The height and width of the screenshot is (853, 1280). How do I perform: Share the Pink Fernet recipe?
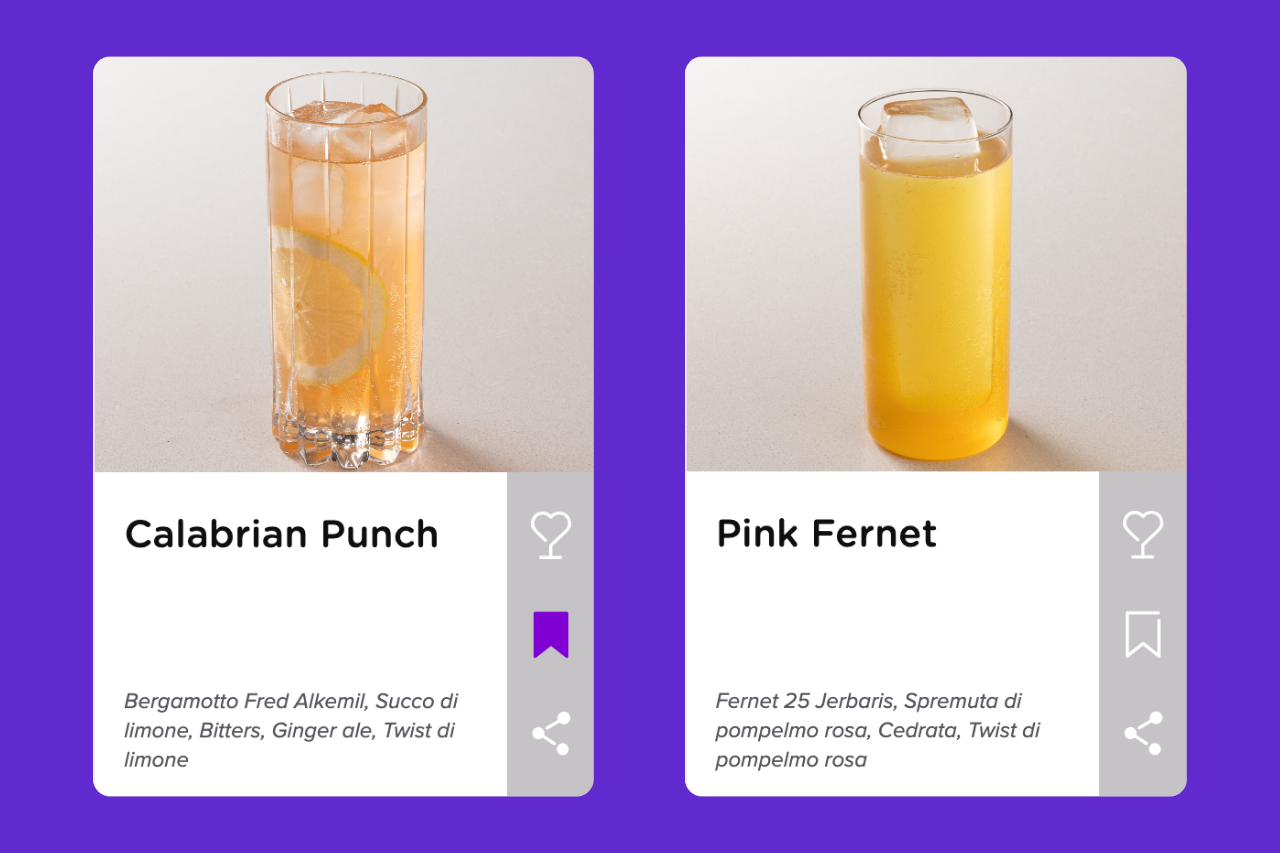click(x=1143, y=733)
